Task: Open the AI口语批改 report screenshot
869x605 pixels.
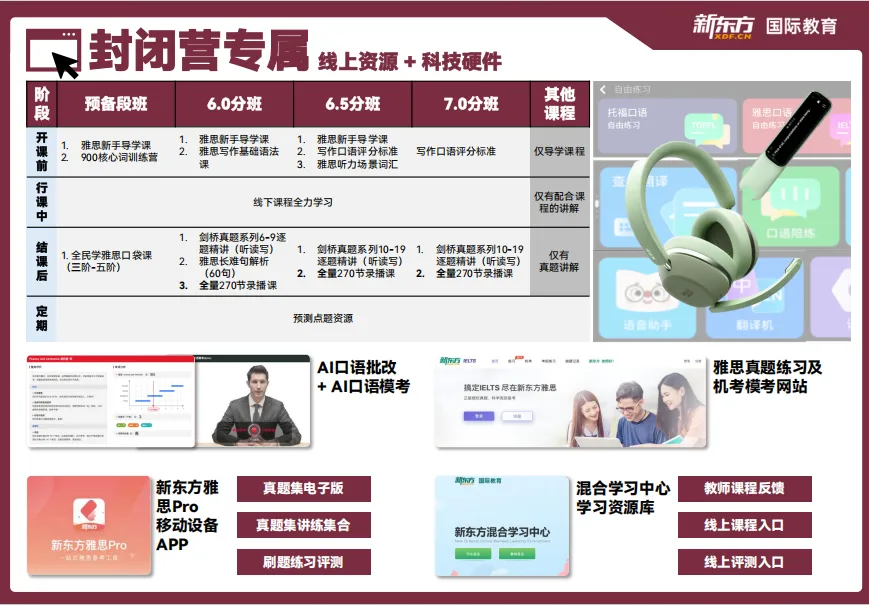Action: (111, 402)
